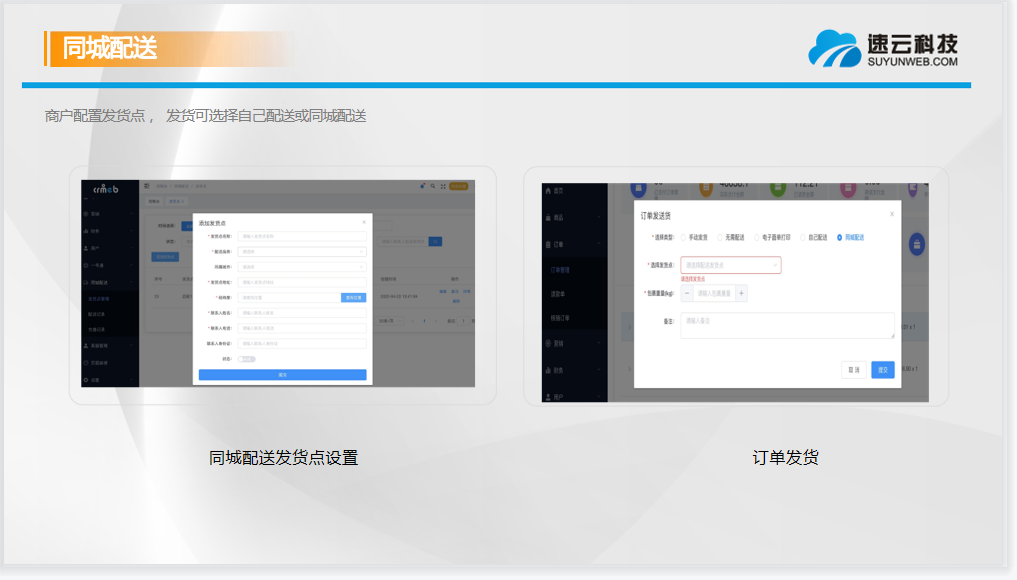
Task: Choose the 自己配送 radio option
Action: tap(803, 238)
